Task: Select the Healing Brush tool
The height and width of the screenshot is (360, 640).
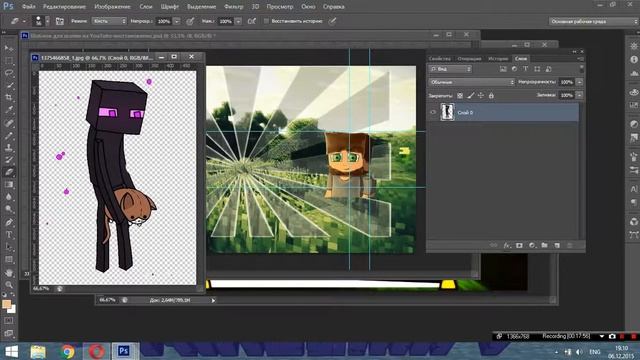Action: pyautogui.click(x=9, y=123)
